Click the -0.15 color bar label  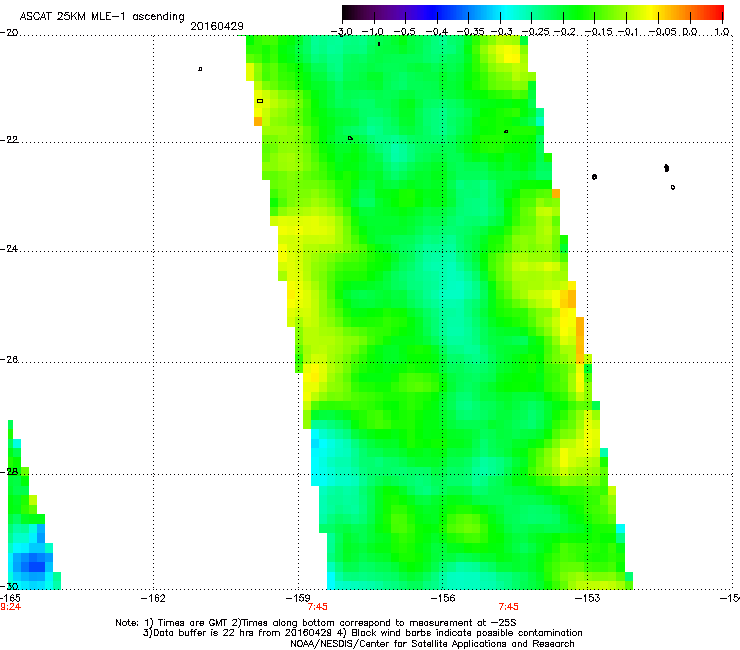click(x=599, y=32)
